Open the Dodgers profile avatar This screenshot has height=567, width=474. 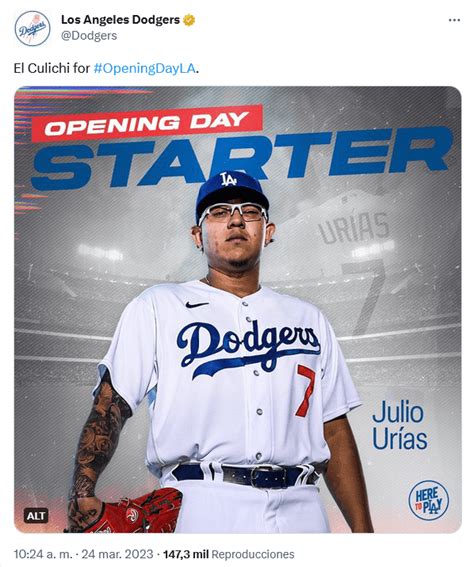click(x=33, y=28)
